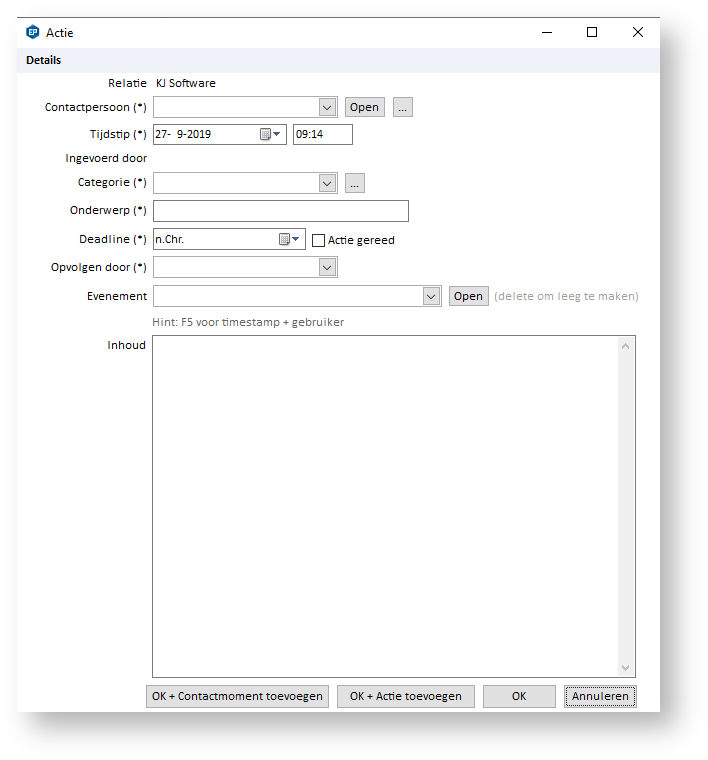708x760 pixels.
Task: Click the ellipsis button next to Contactpersoon
Action: (x=402, y=108)
